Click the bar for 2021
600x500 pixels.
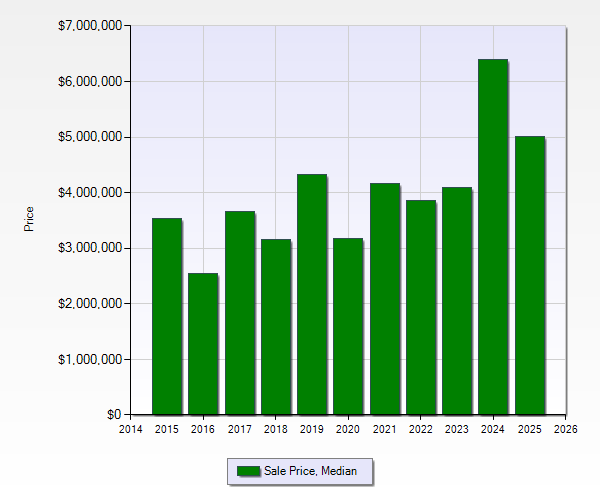[385, 299]
